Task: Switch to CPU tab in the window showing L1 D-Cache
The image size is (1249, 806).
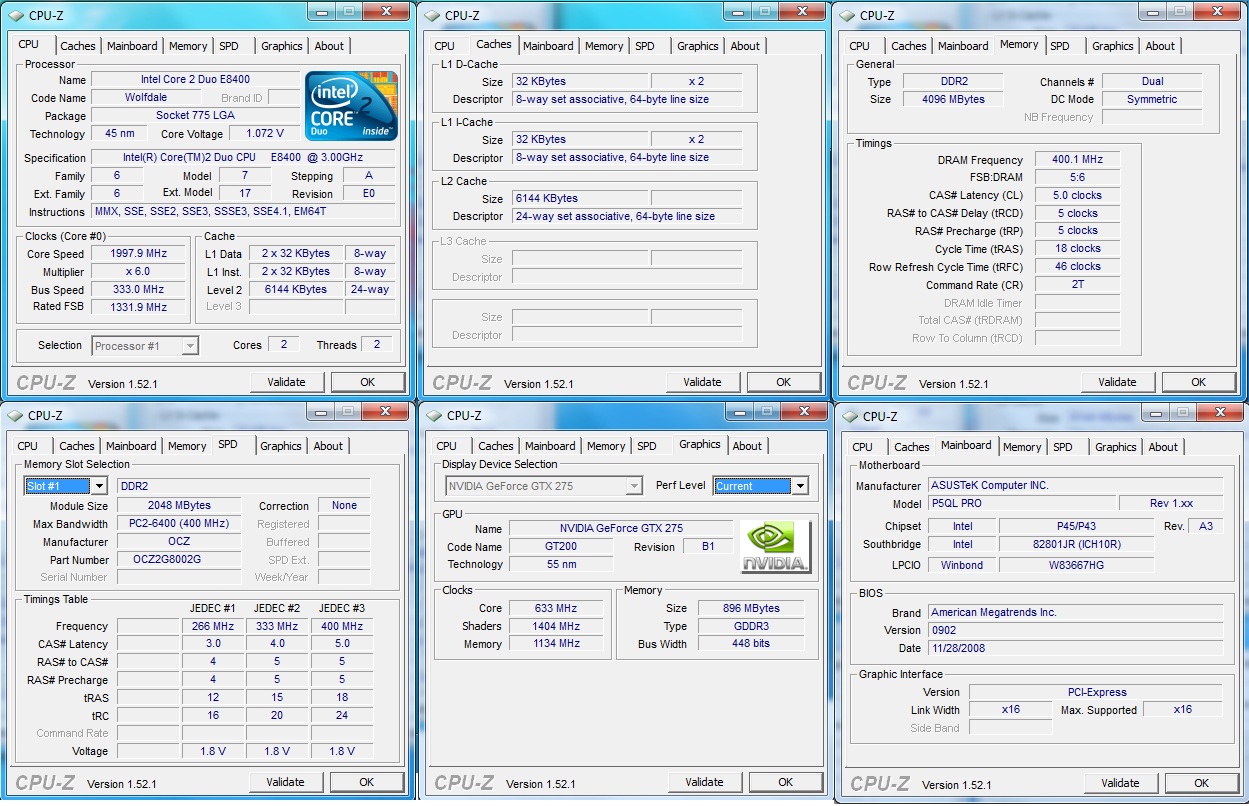Action: 444,46
